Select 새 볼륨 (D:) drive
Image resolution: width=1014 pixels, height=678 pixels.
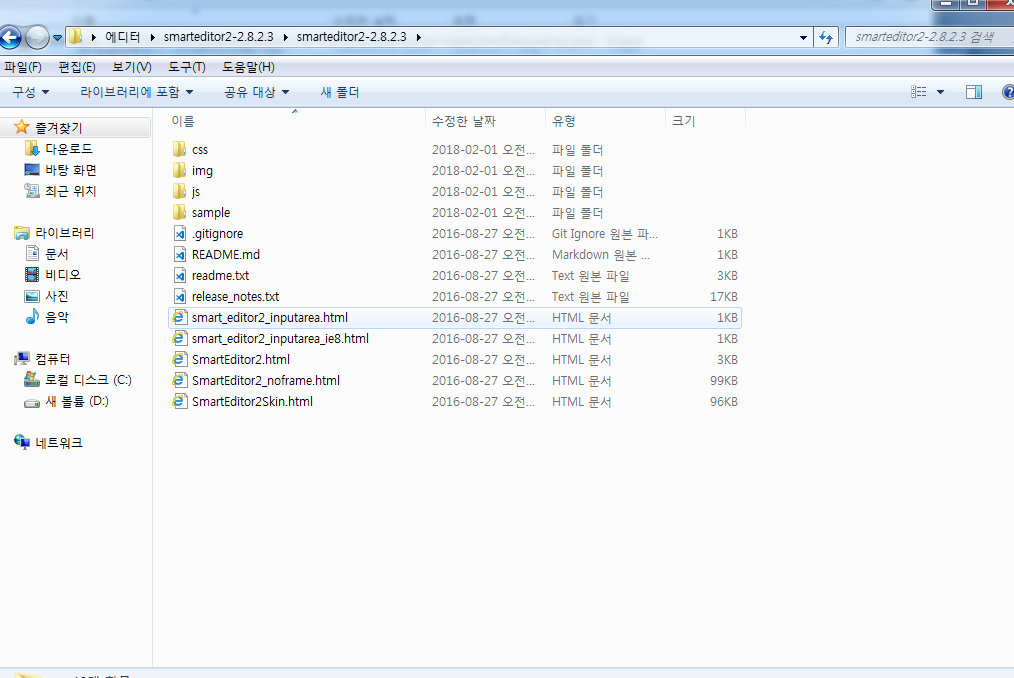coord(77,401)
